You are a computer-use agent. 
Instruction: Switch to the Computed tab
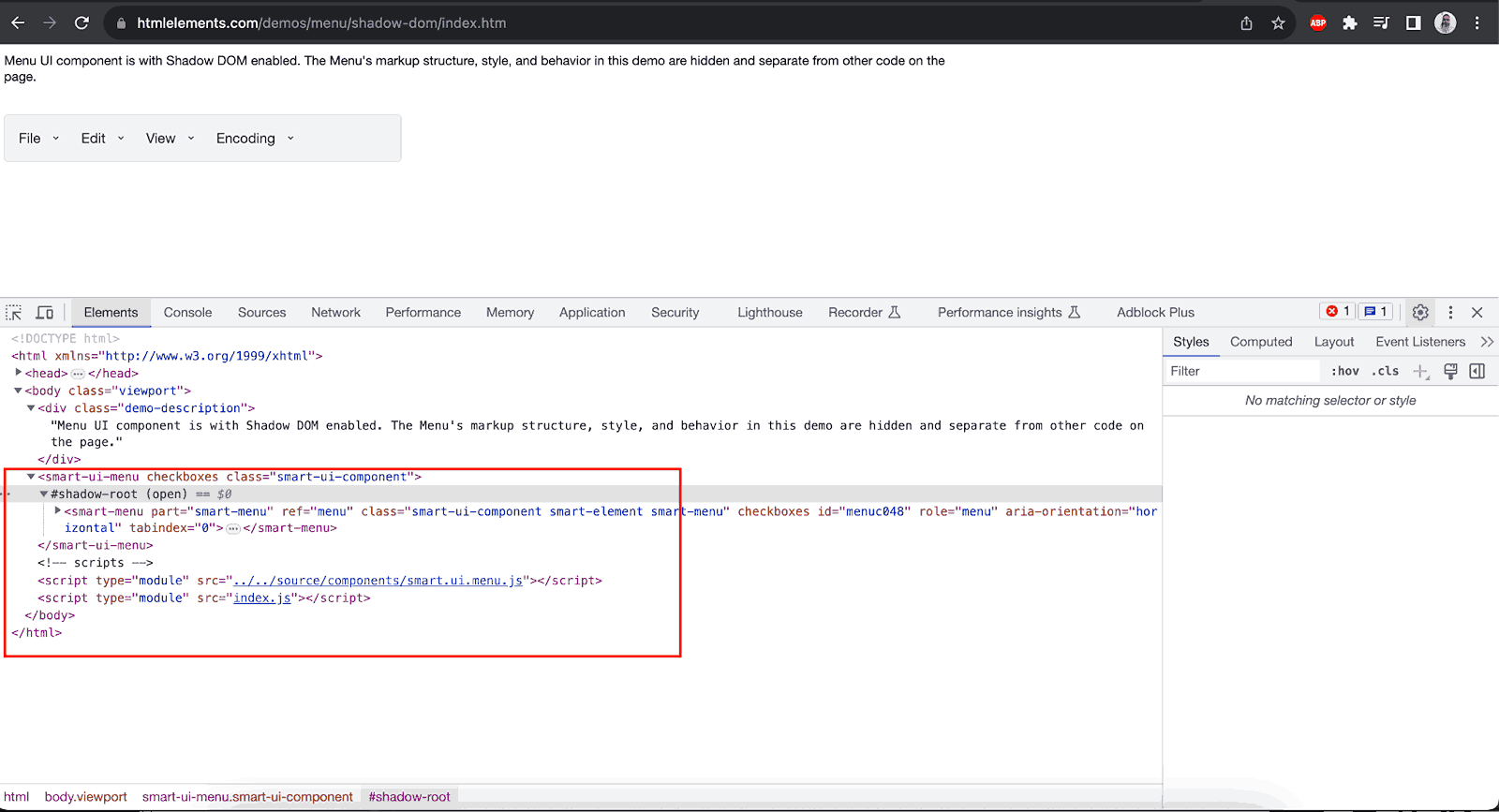tap(1260, 342)
